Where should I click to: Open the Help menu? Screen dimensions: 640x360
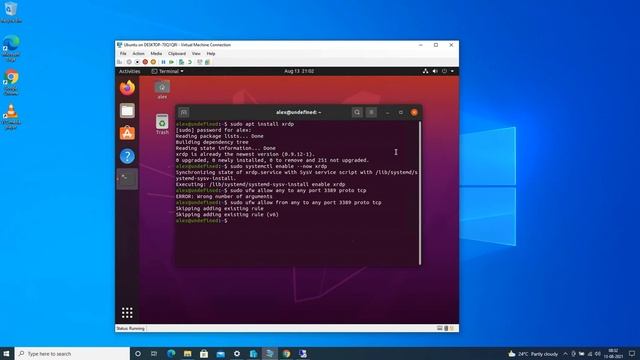click(x=211, y=53)
